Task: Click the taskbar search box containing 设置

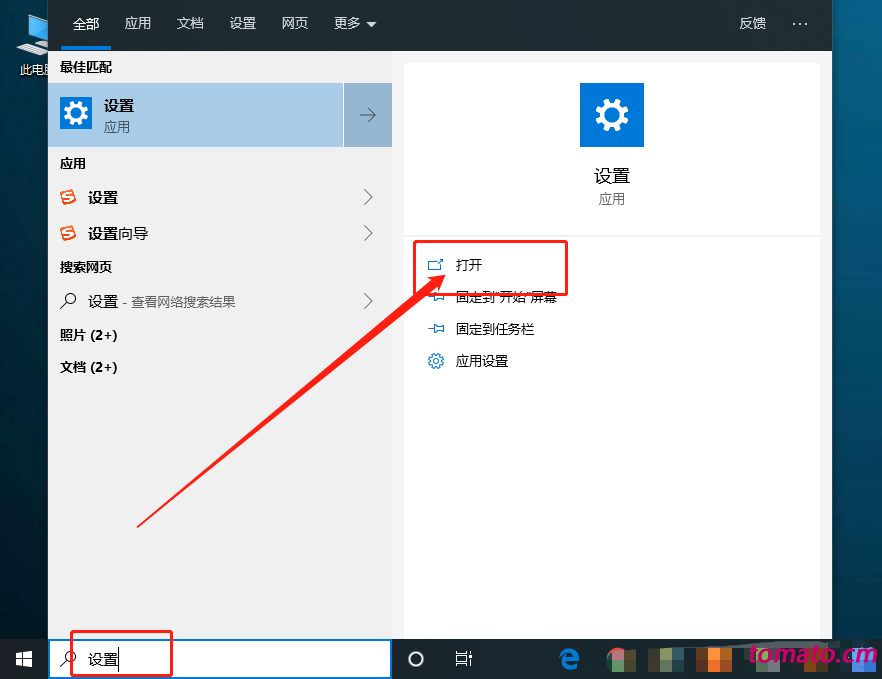Action: click(x=220, y=659)
